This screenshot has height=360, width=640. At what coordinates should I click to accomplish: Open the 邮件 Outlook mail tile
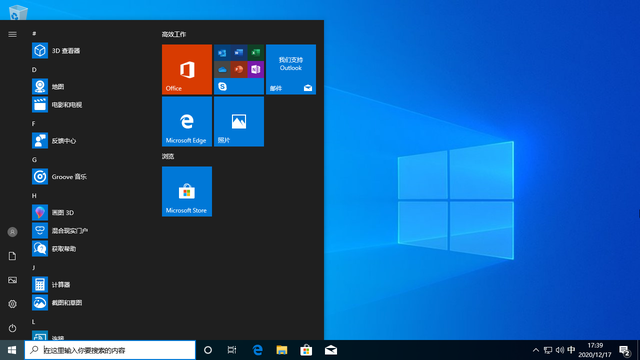click(x=291, y=69)
